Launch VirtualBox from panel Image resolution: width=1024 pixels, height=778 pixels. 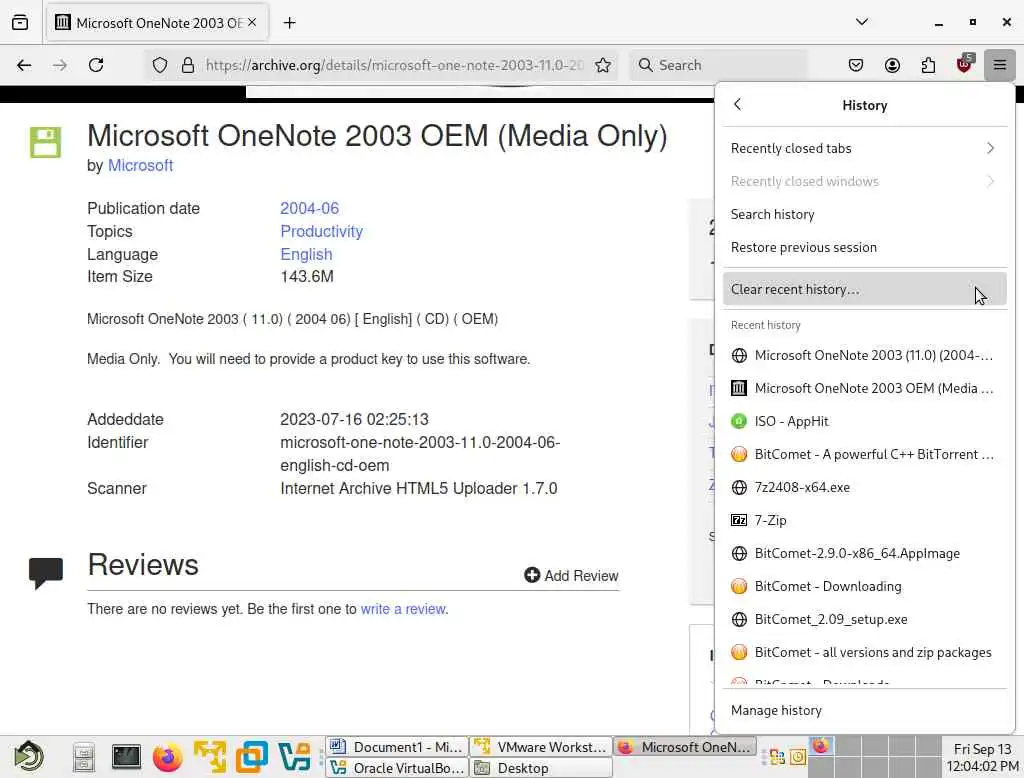tap(294, 757)
